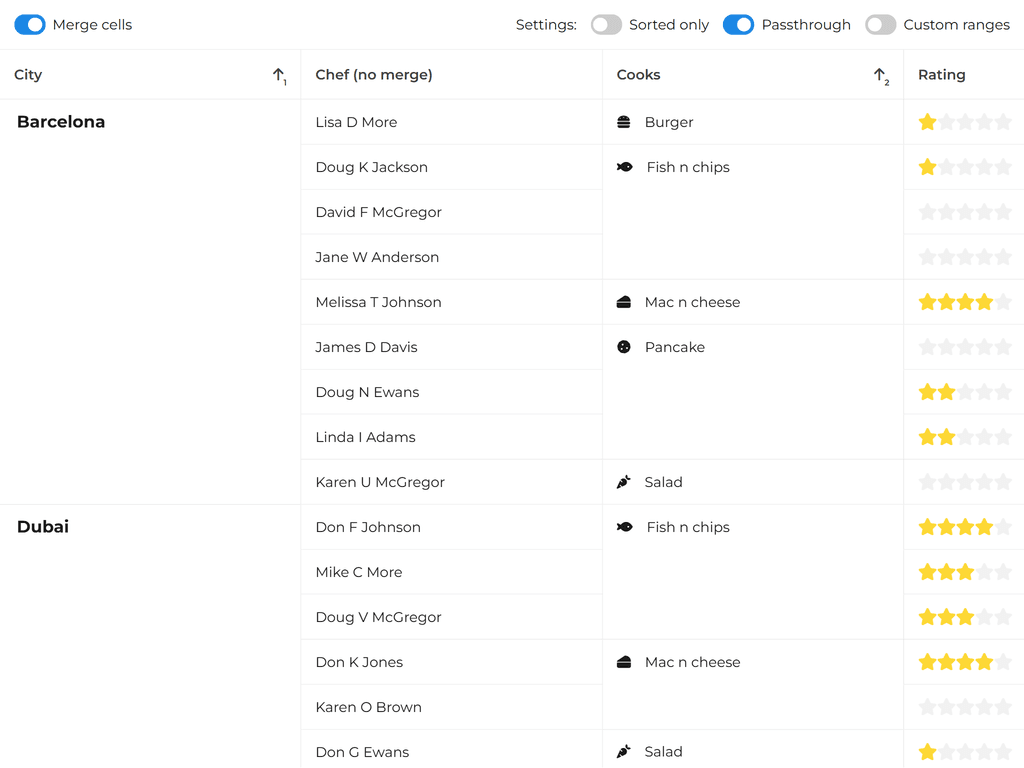This screenshot has width=1024, height=768.
Task: Turn off the Passthrough toggle
Action: pyautogui.click(x=738, y=25)
